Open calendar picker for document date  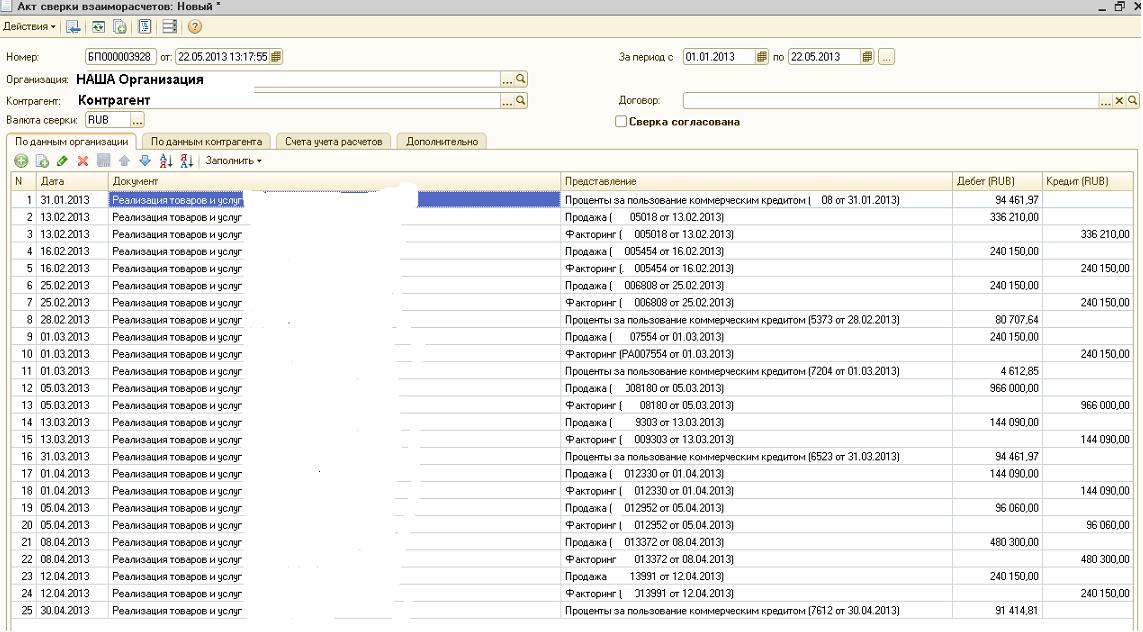point(276,57)
